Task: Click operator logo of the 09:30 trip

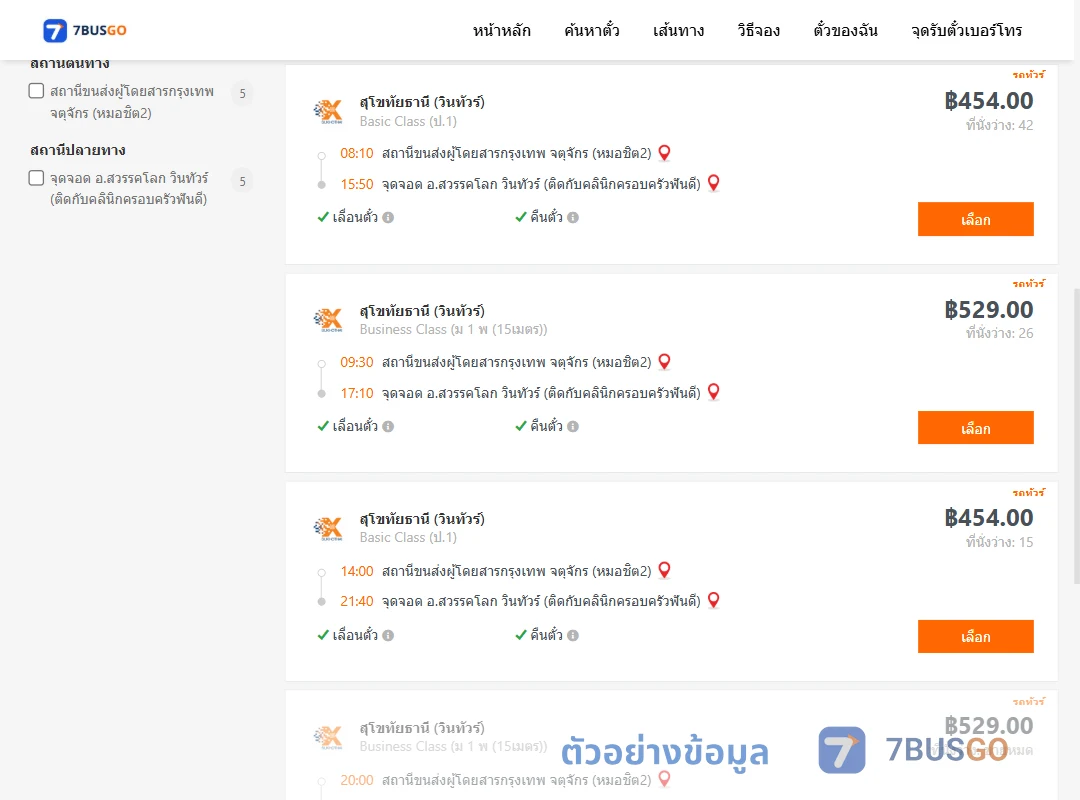Action: pos(328,320)
